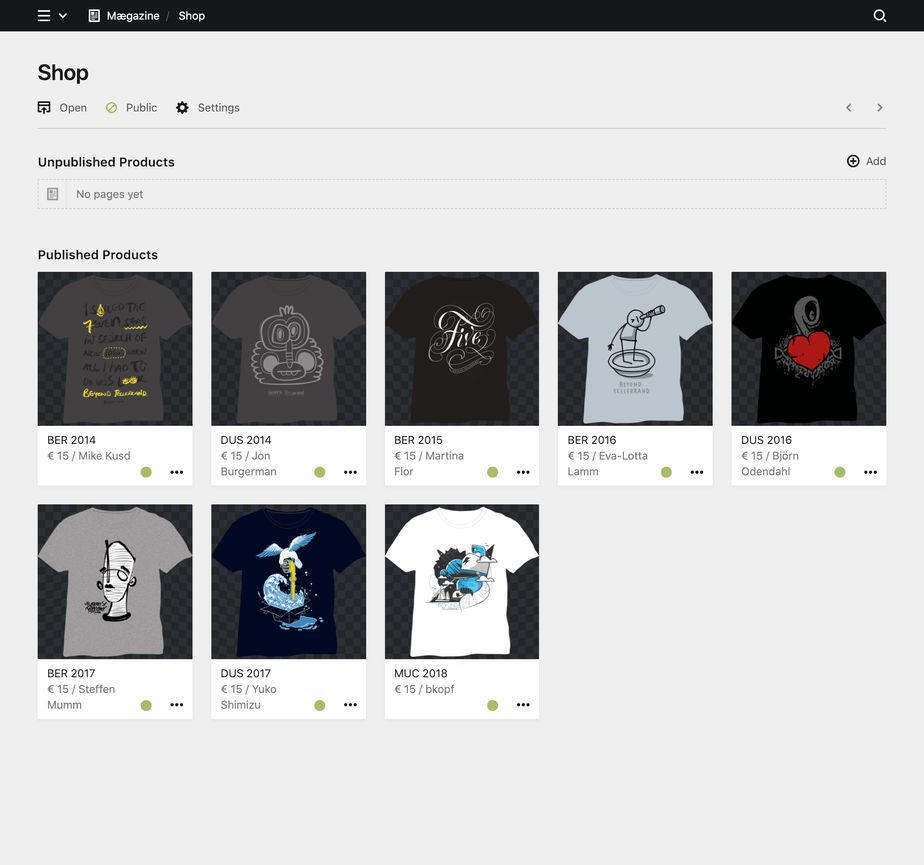924x865 pixels.
Task: Click the hamburger menu icon
Action: (44, 16)
